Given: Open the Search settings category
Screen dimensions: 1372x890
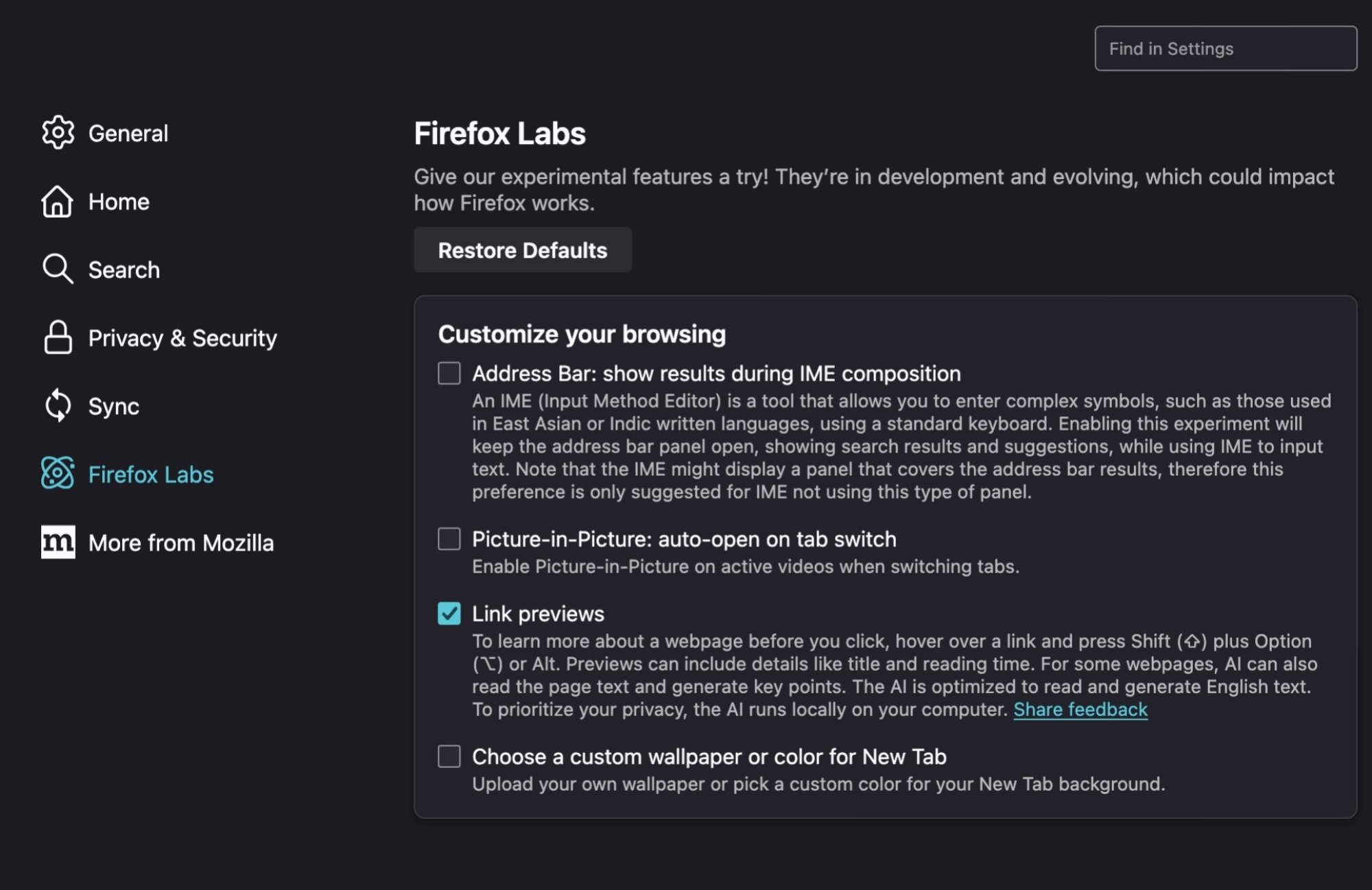Looking at the screenshot, I should [x=123, y=269].
